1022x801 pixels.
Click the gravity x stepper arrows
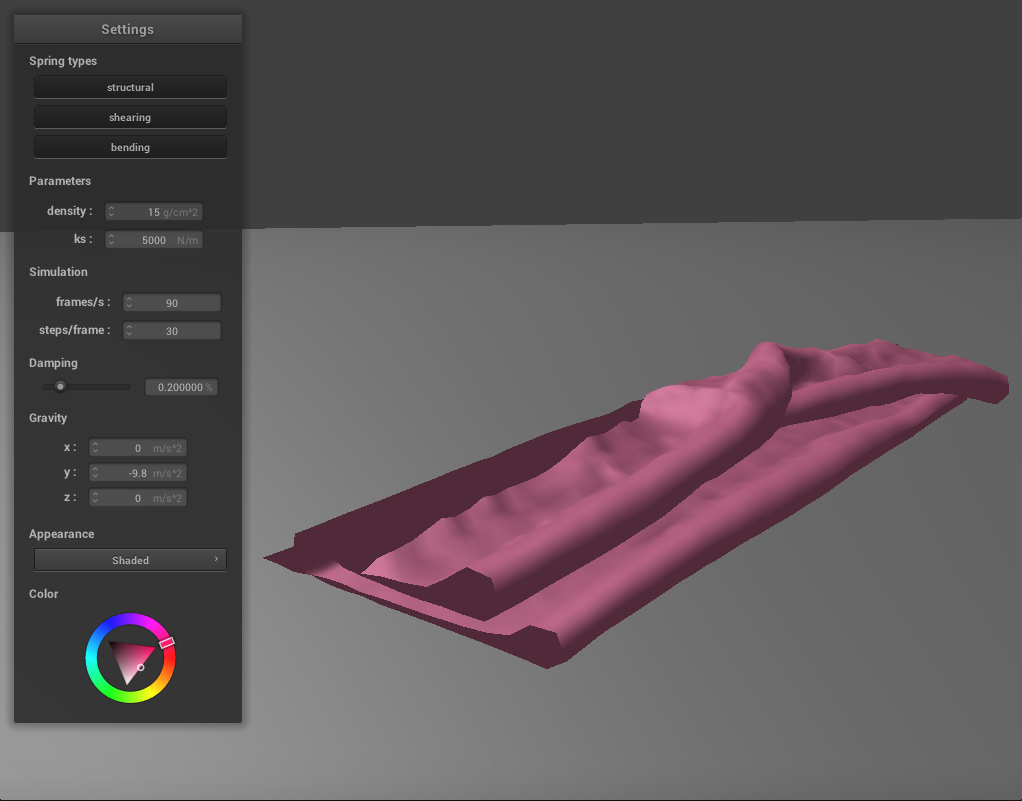coord(96,448)
